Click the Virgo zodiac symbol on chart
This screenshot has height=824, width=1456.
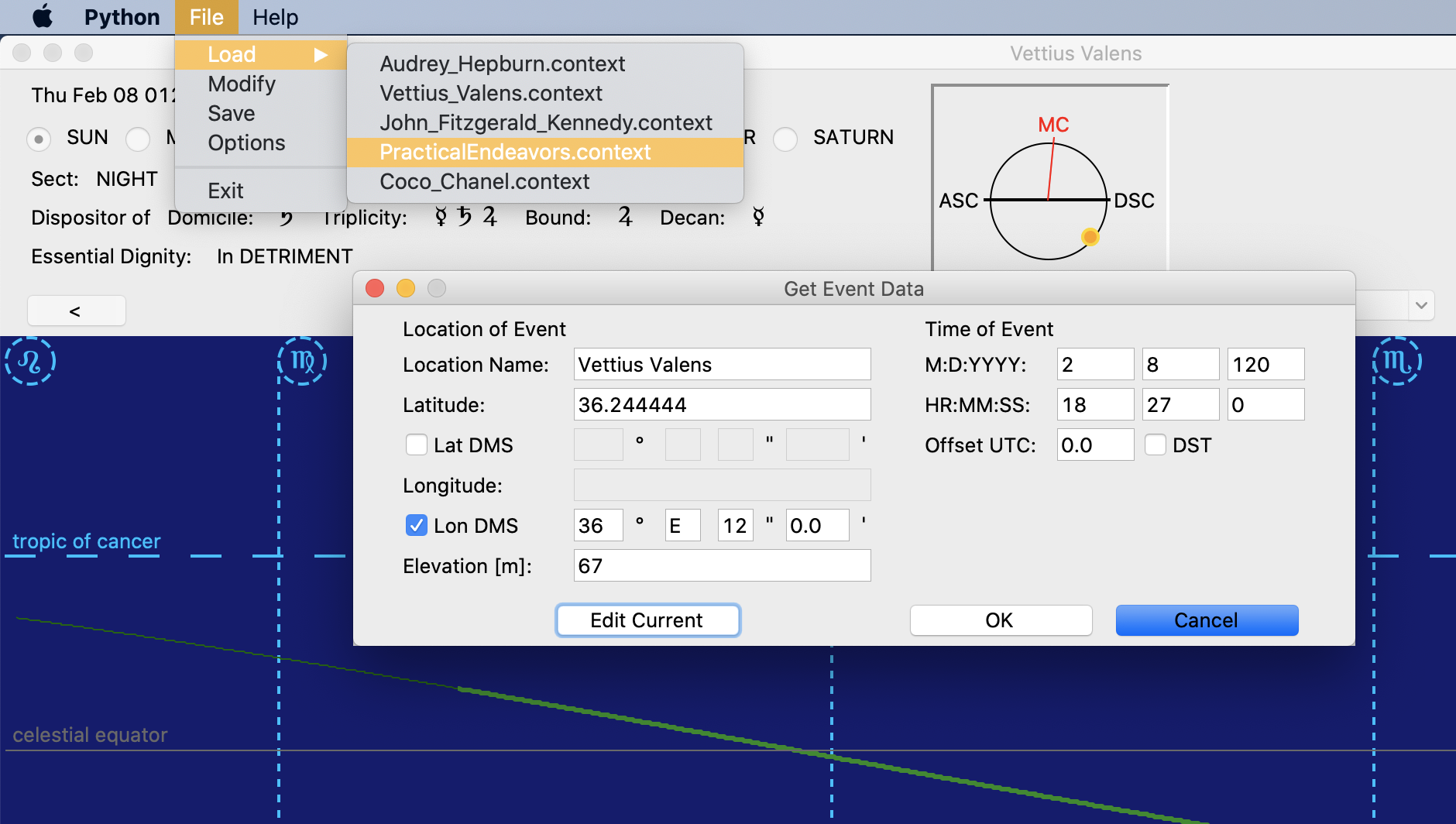coord(302,361)
